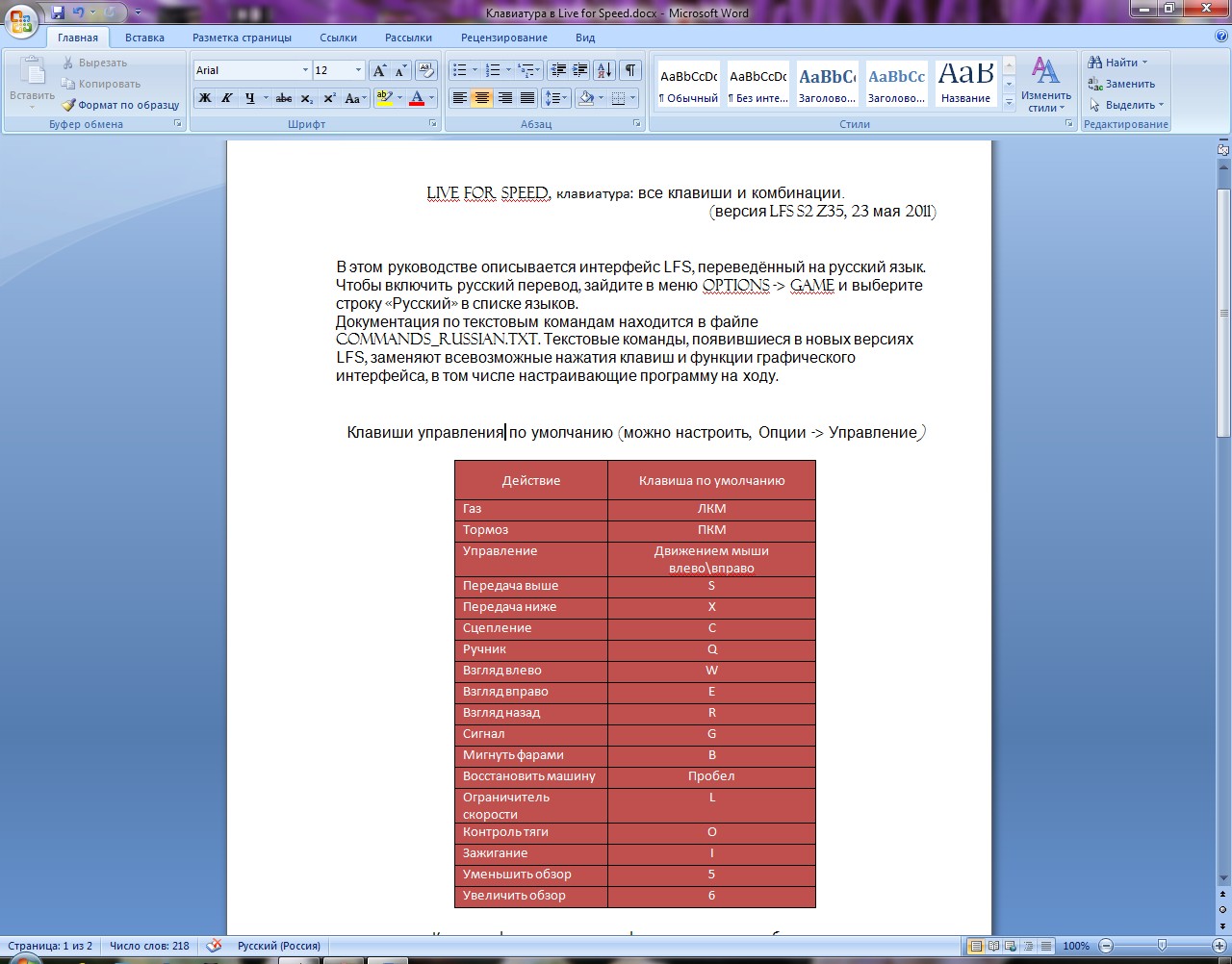Screen dimensions: 1232x964
Task: Save the document from Quick Access toolbar
Action: tap(59, 13)
